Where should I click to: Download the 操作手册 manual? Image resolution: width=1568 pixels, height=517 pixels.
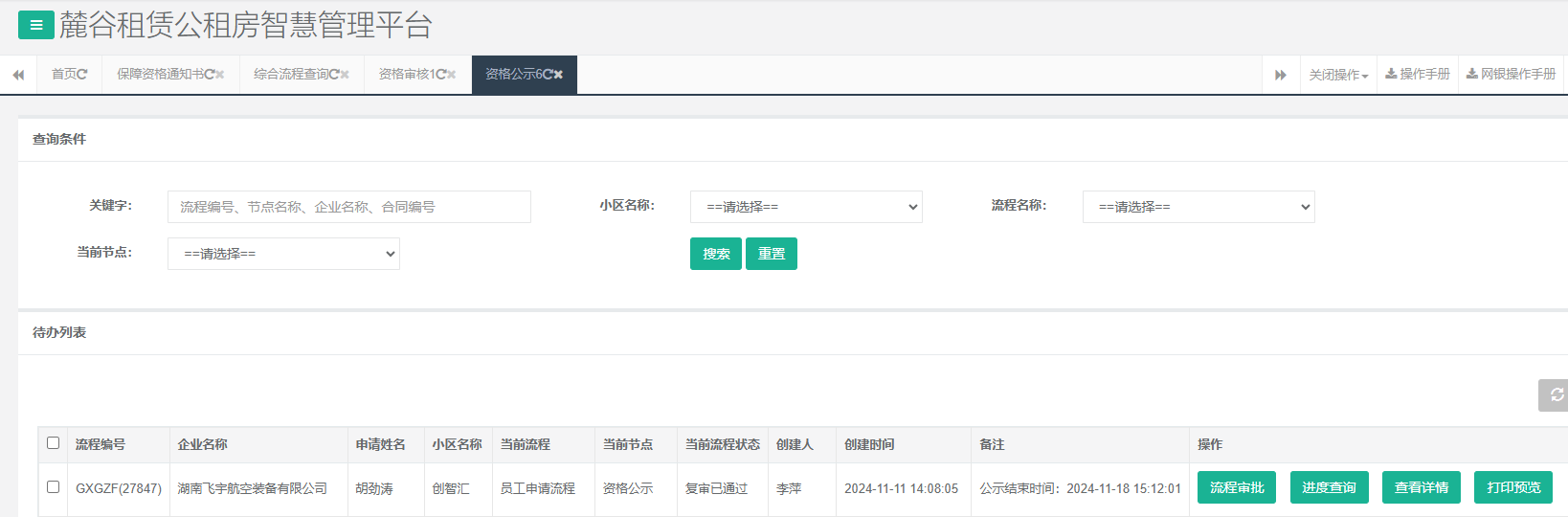coord(1418,75)
